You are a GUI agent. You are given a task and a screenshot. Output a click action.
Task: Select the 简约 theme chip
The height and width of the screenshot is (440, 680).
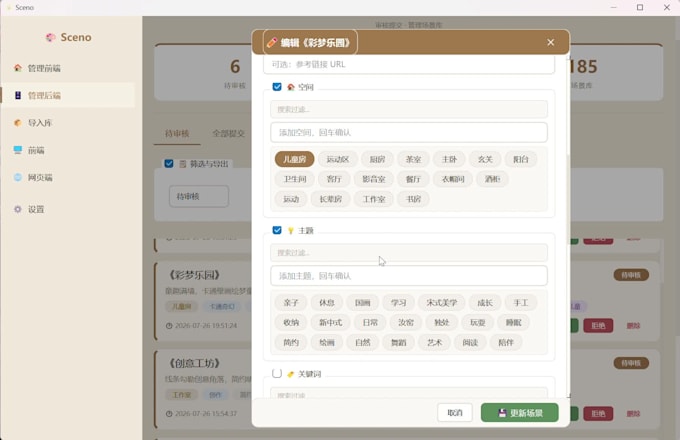(x=291, y=342)
